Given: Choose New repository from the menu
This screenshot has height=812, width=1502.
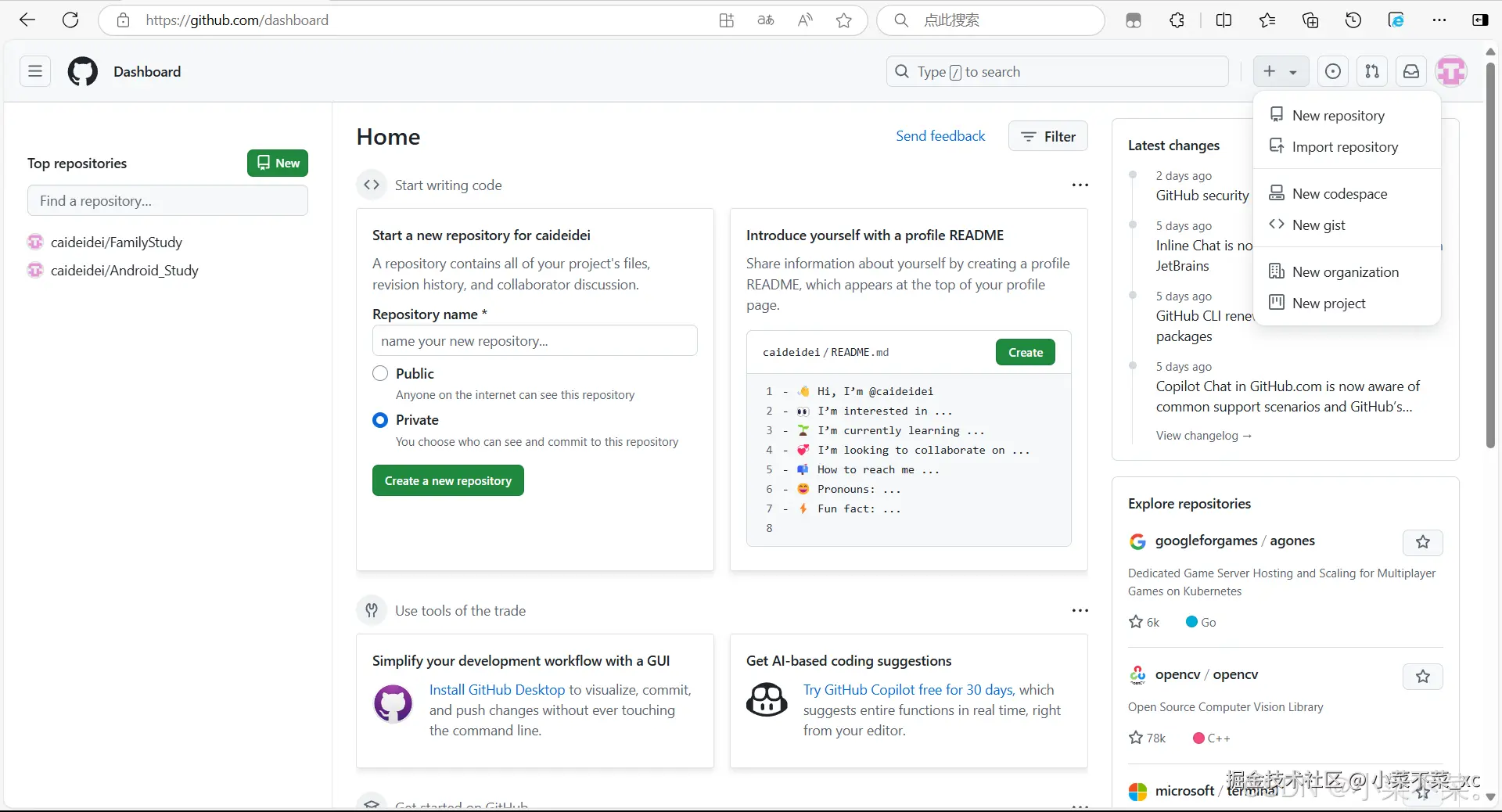Looking at the screenshot, I should [1338, 116].
